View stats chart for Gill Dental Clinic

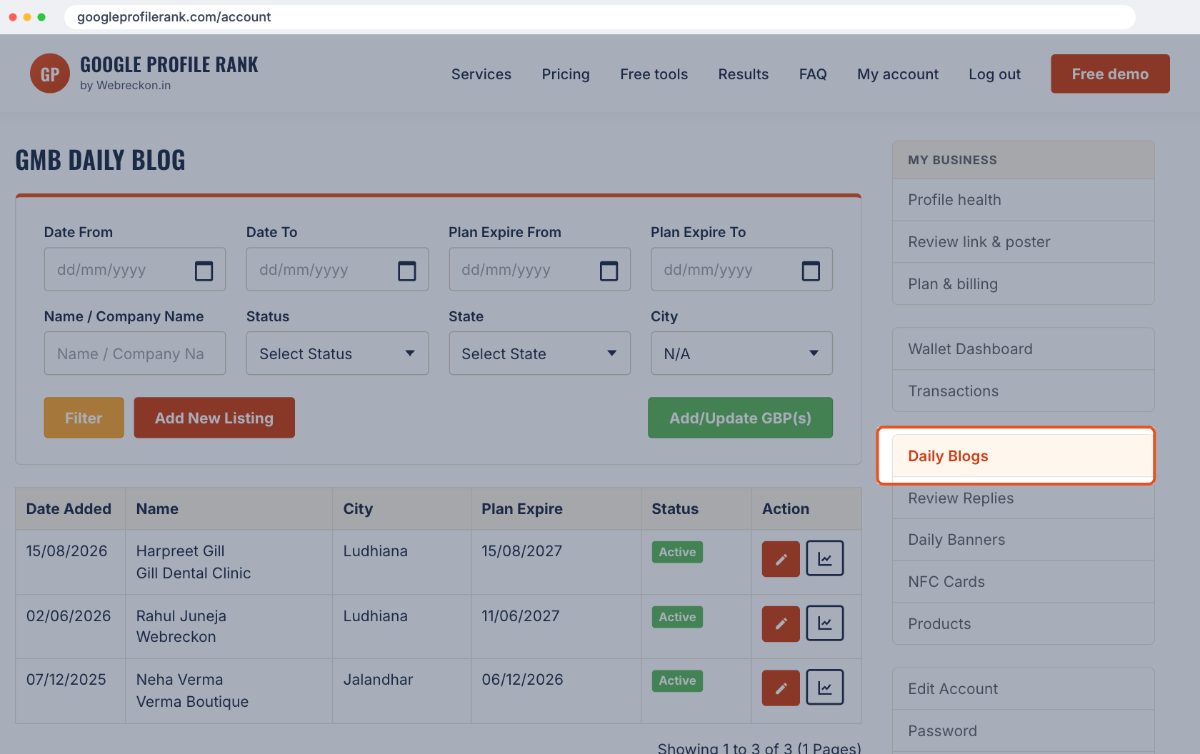click(825, 559)
